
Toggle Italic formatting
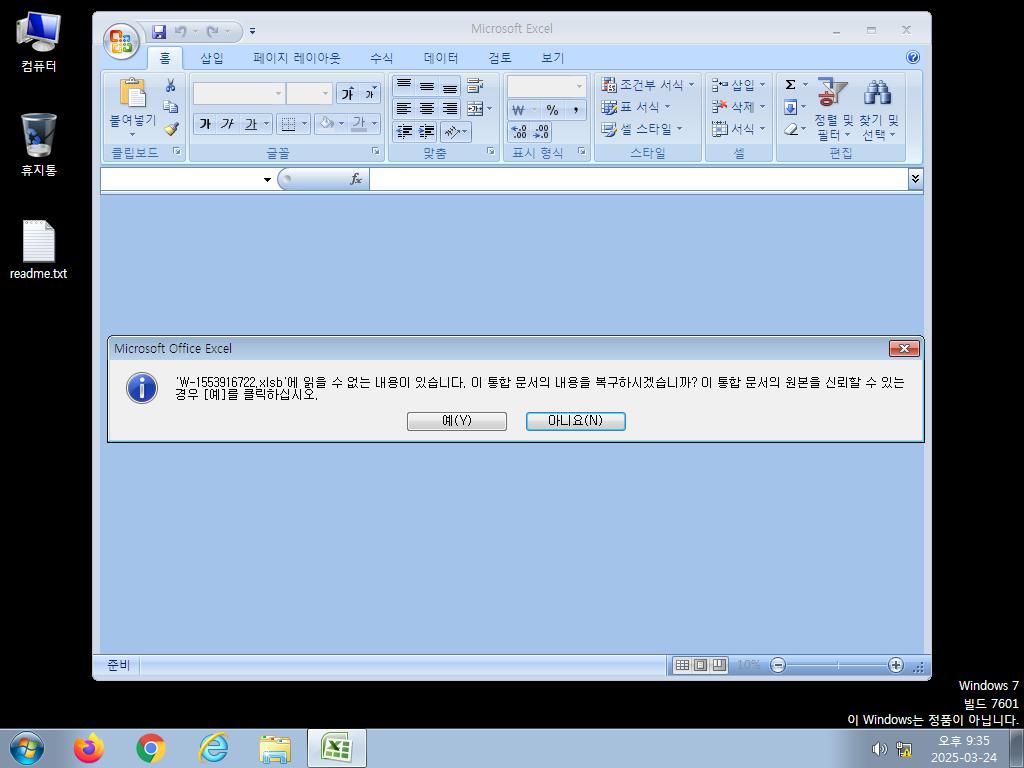[x=227, y=123]
